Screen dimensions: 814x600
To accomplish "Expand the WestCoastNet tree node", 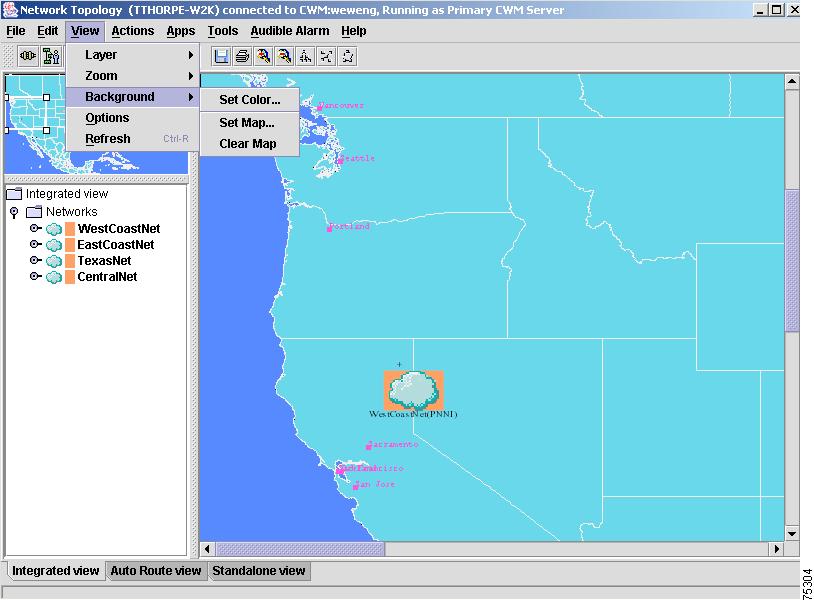I will point(35,228).
